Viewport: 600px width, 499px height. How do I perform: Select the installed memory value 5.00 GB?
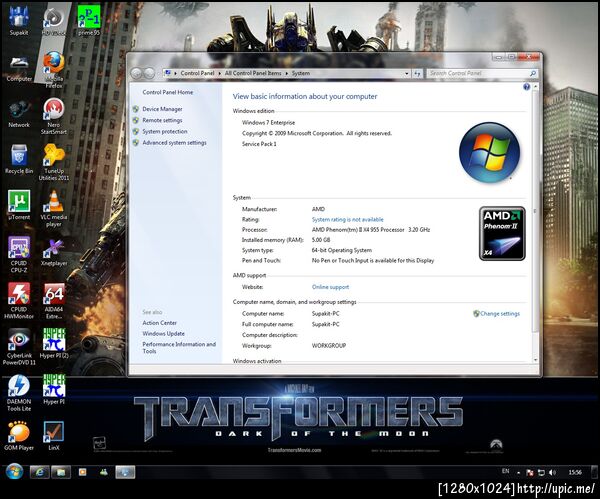point(321,240)
